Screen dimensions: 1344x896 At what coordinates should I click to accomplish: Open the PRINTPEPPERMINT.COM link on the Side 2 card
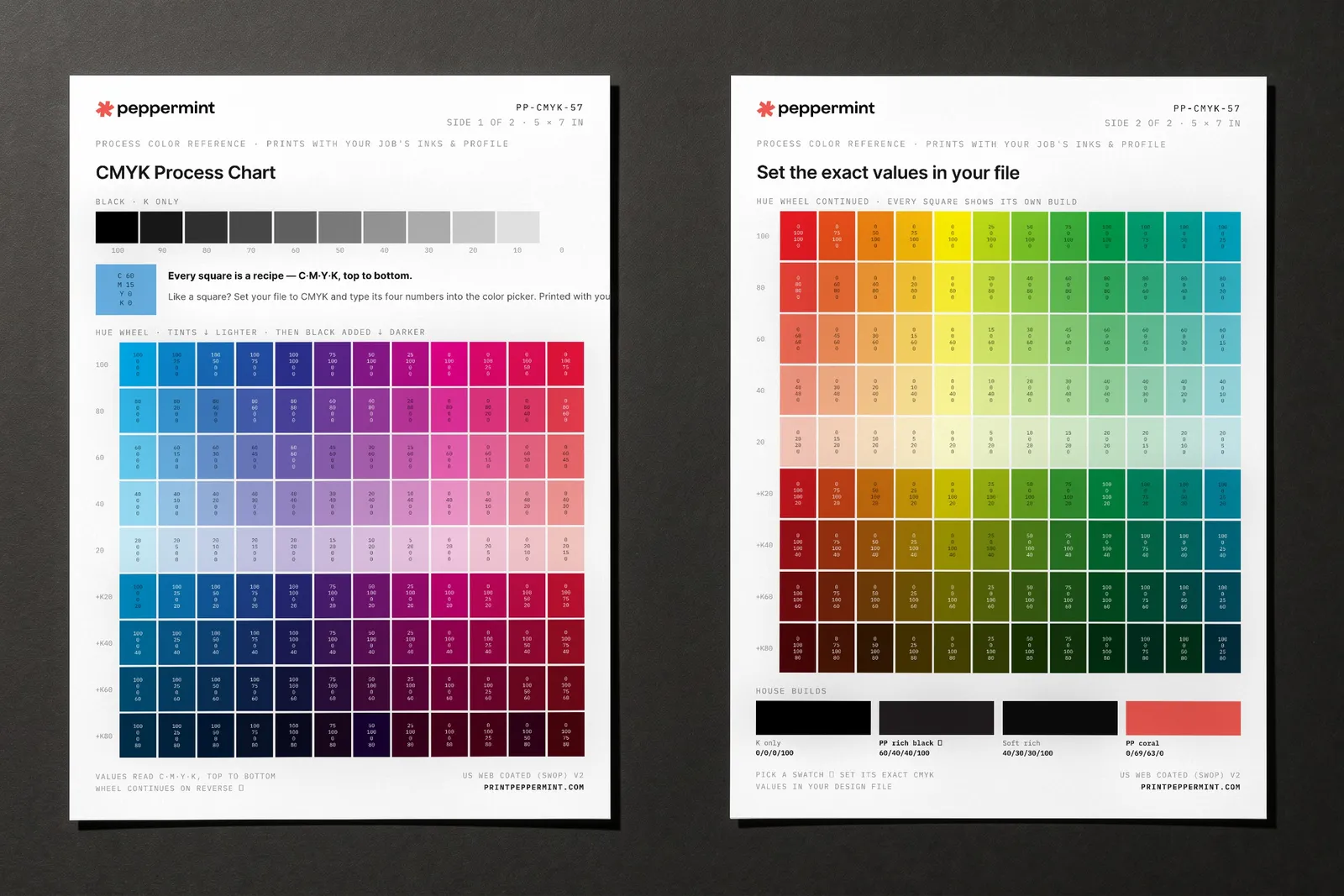click(x=1190, y=788)
